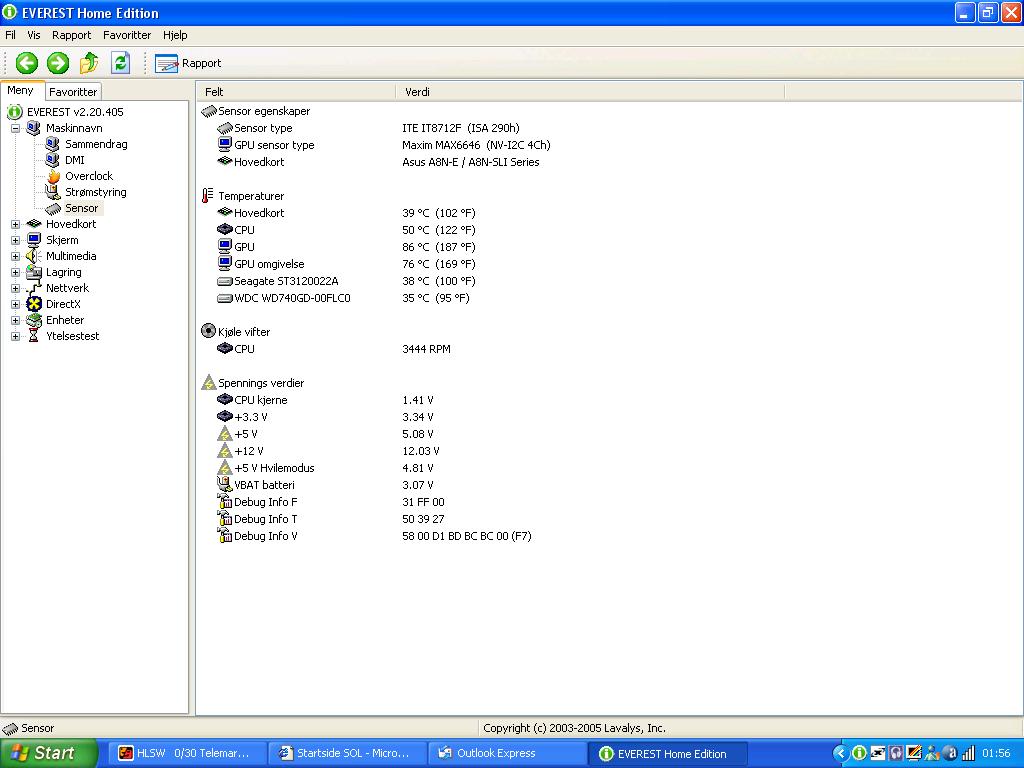The image size is (1024, 768).
Task: Click the Windows Start button
Action: click(48, 753)
